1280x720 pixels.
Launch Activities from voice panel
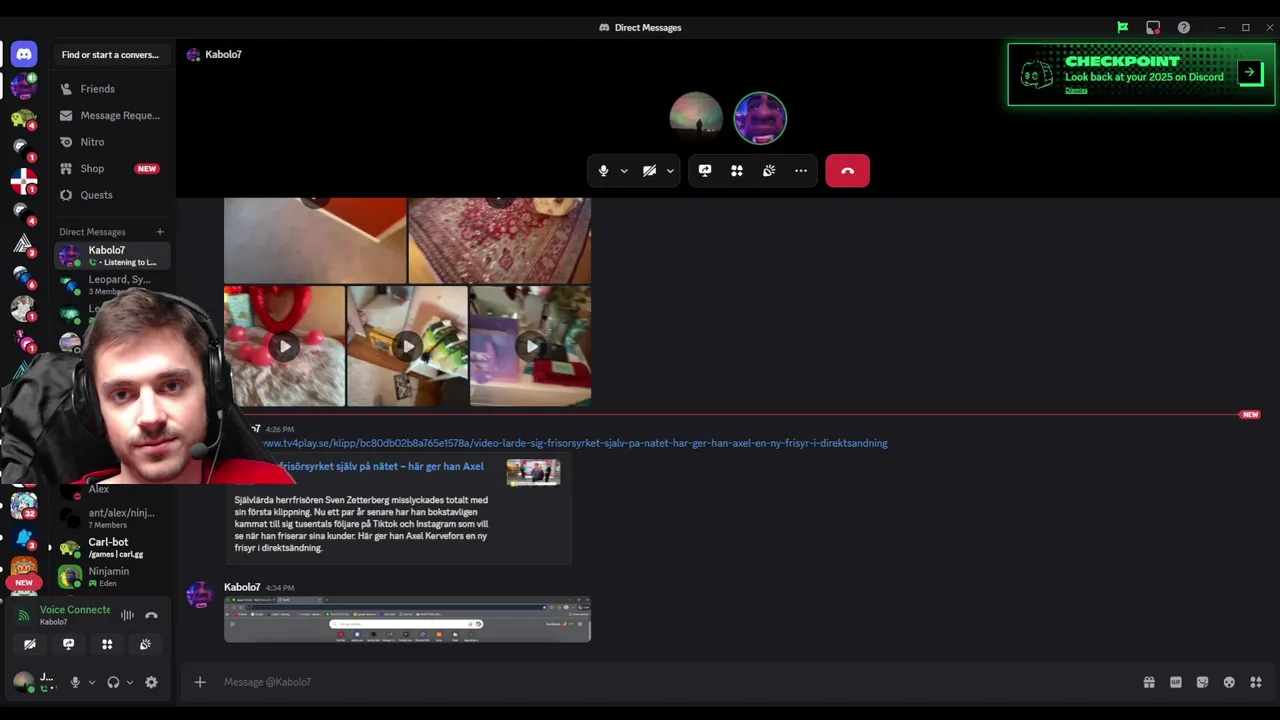107,644
